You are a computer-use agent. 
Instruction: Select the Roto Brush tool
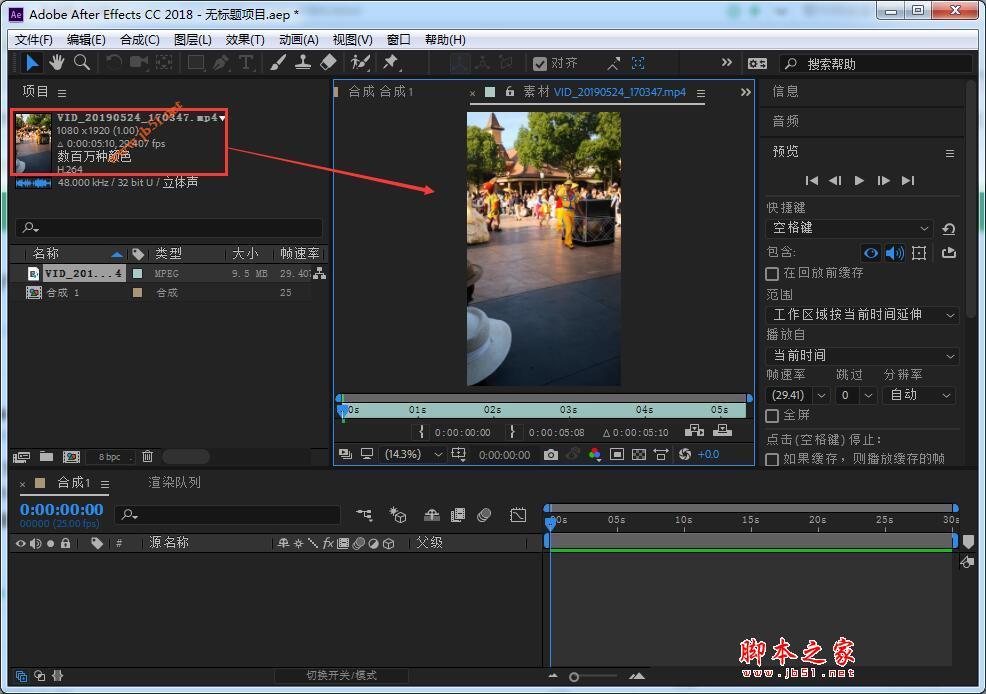pos(360,62)
